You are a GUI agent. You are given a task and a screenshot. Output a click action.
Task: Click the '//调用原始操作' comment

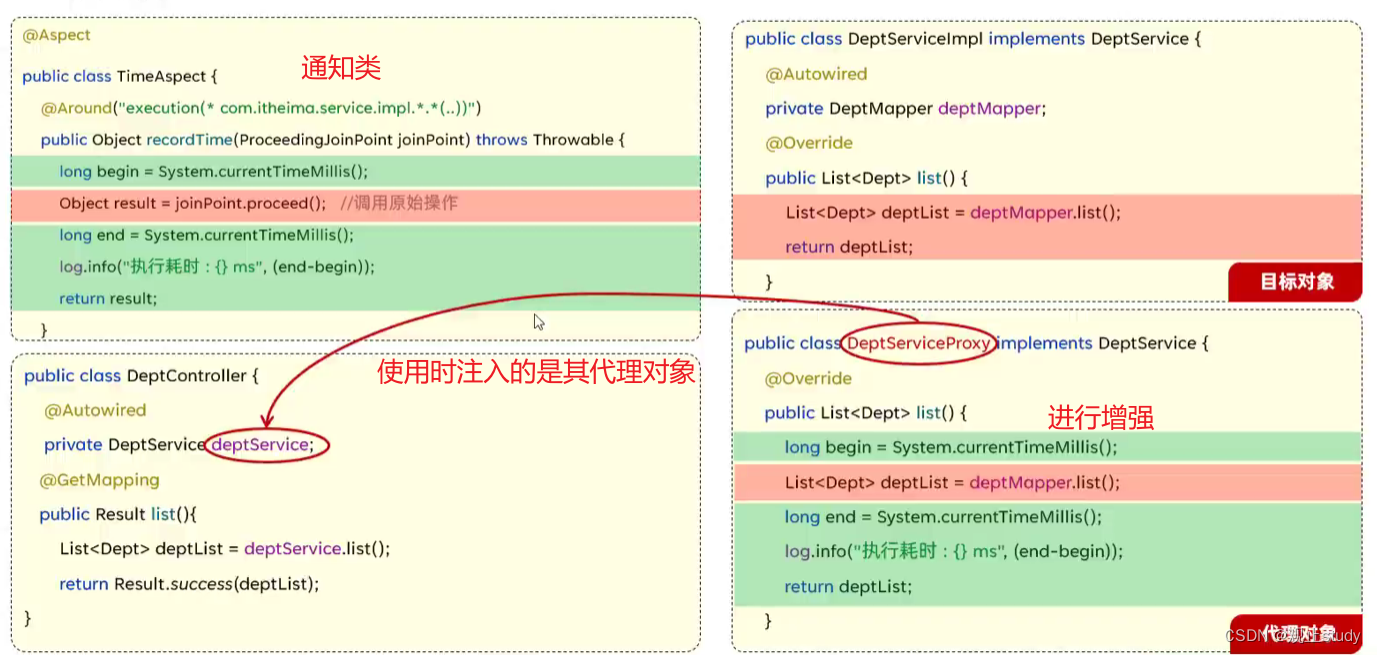coord(398,203)
